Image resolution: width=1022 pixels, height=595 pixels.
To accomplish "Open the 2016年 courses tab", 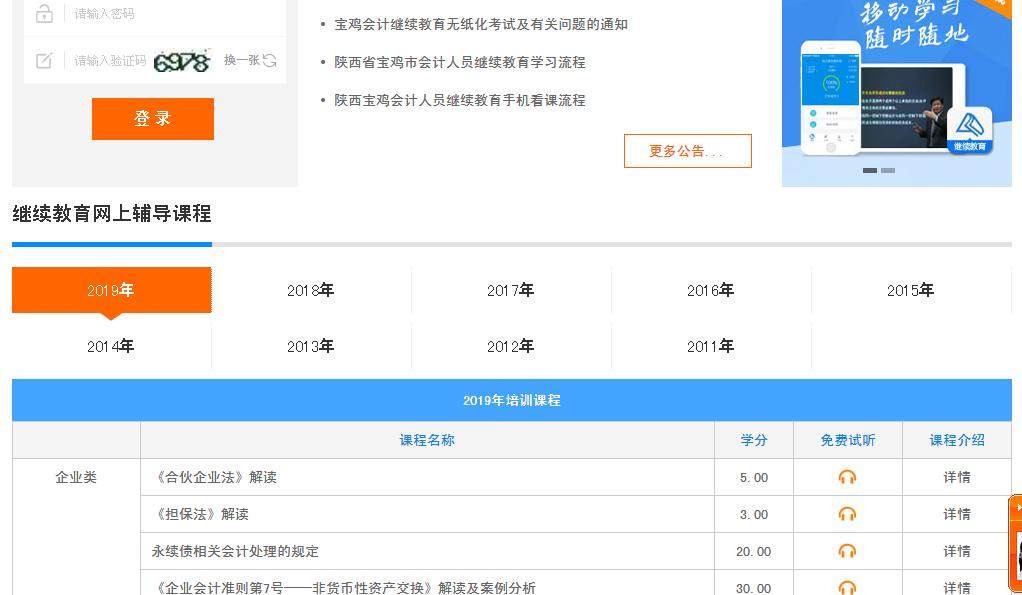I will click(711, 290).
